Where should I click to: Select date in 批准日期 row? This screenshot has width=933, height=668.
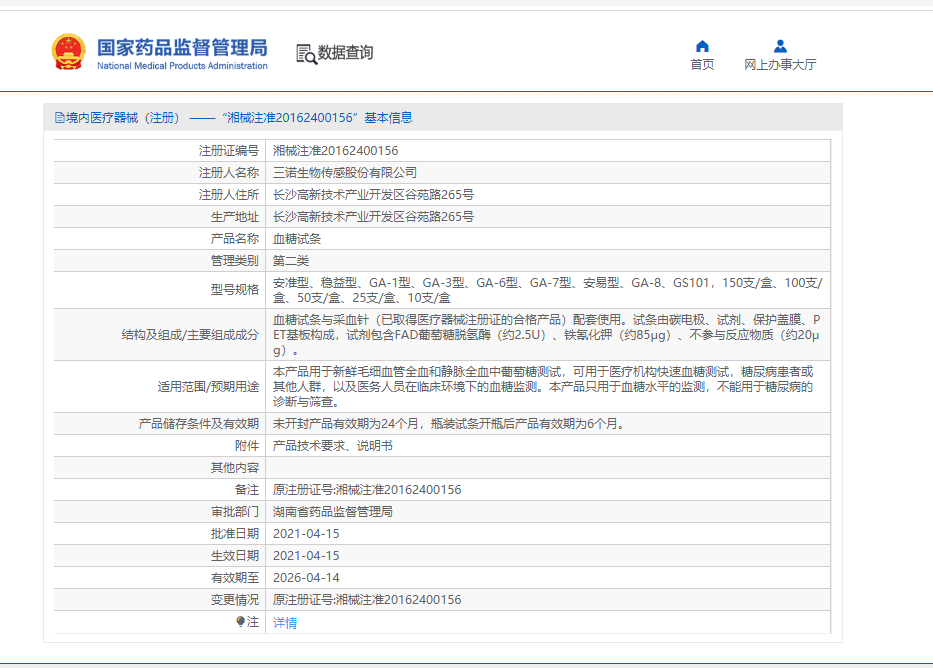(306, 534)
